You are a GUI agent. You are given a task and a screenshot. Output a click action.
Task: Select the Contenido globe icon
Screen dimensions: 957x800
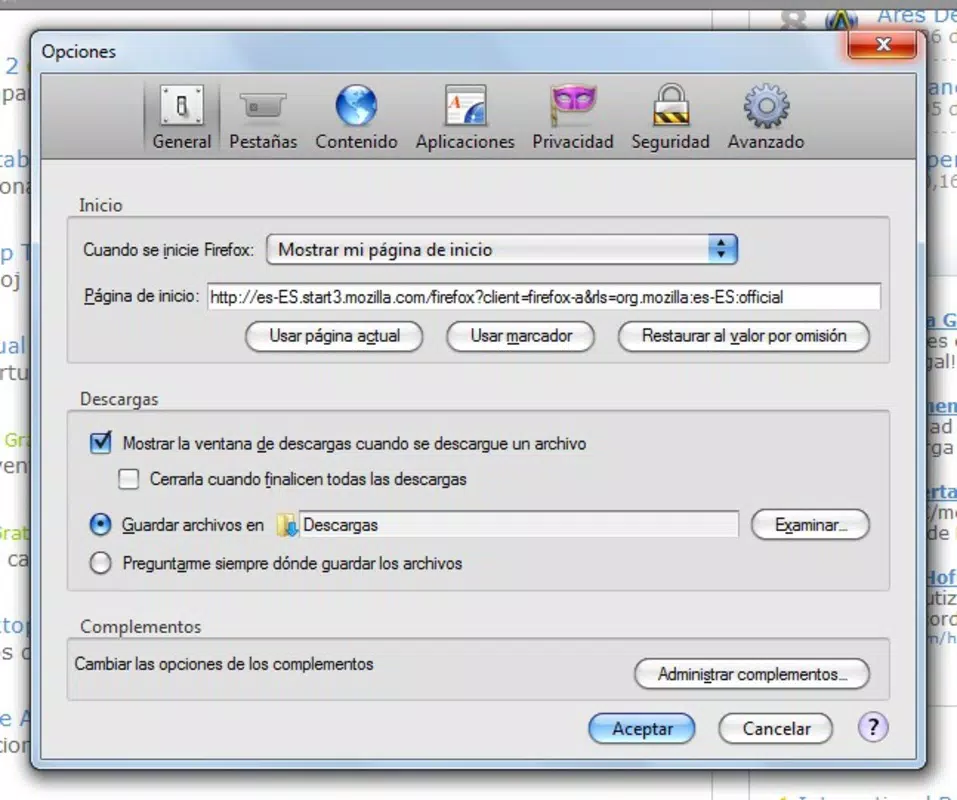point(356,105)
